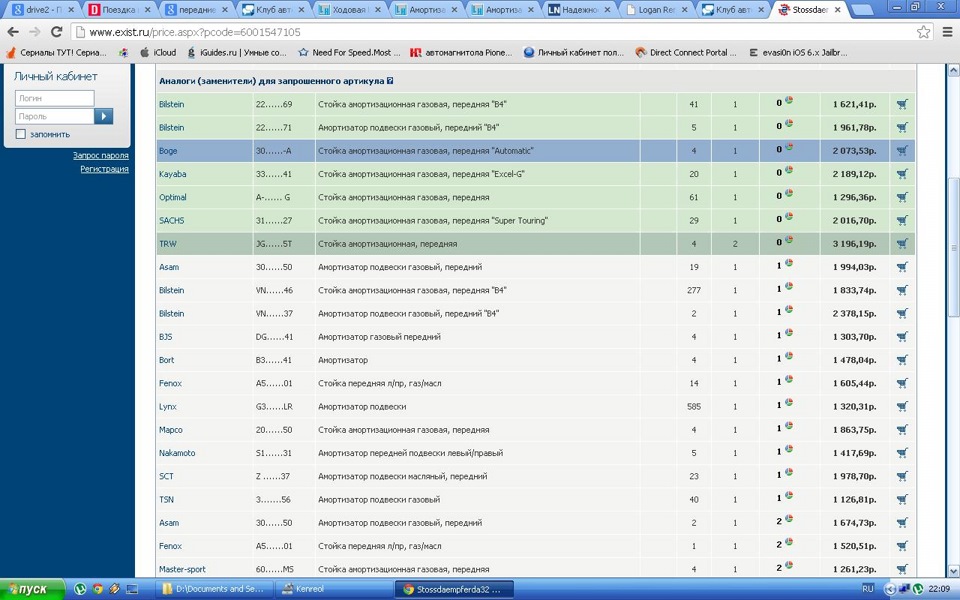960x600 pixels.
Task: Open the передние search tab
Action: pyautogui.click(x=197, y=10)
